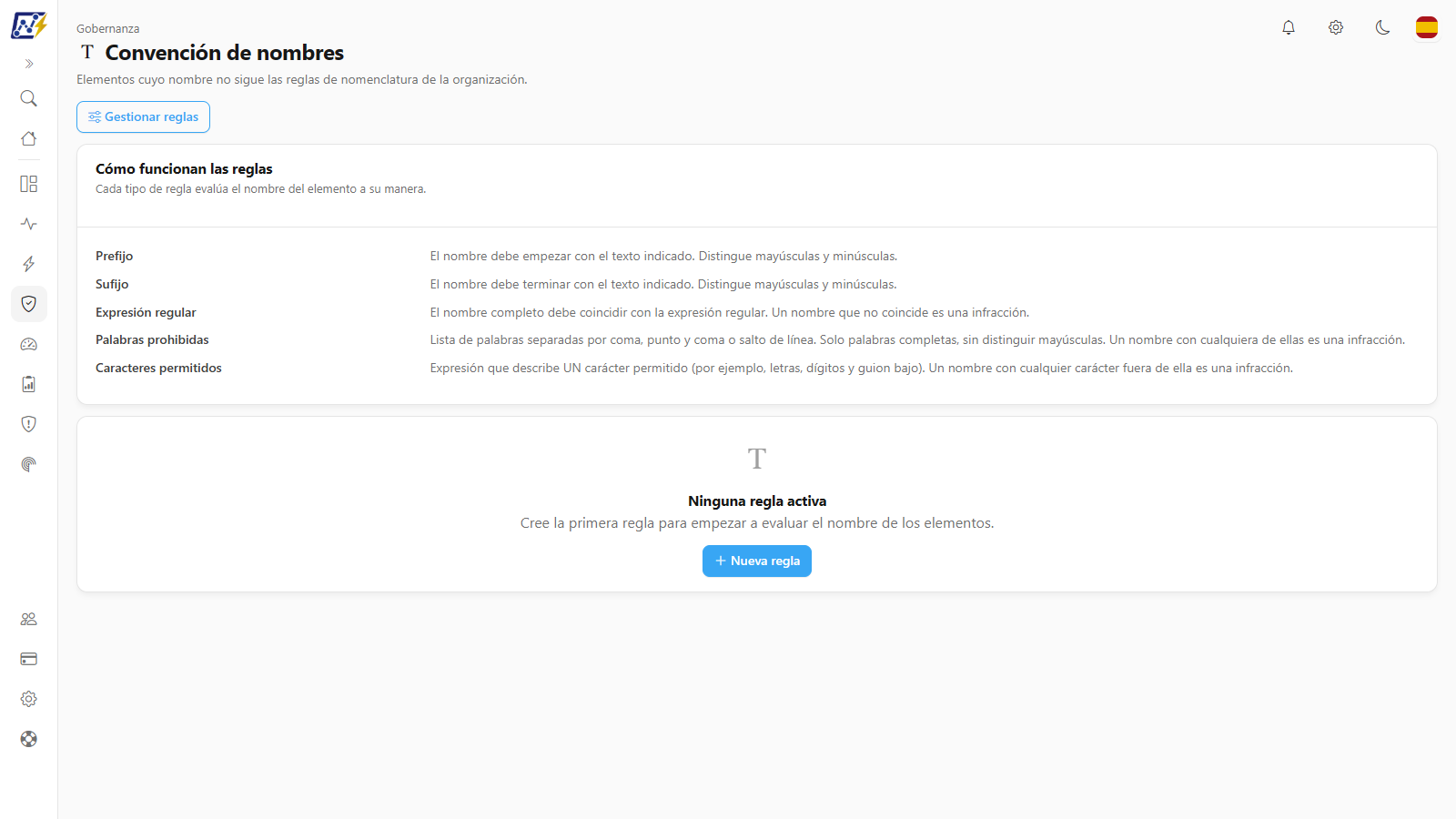Click the Convención de nombres page title
Image resolution: width=1456 pixels, height=819 pixels.
[x=225, y=53]
